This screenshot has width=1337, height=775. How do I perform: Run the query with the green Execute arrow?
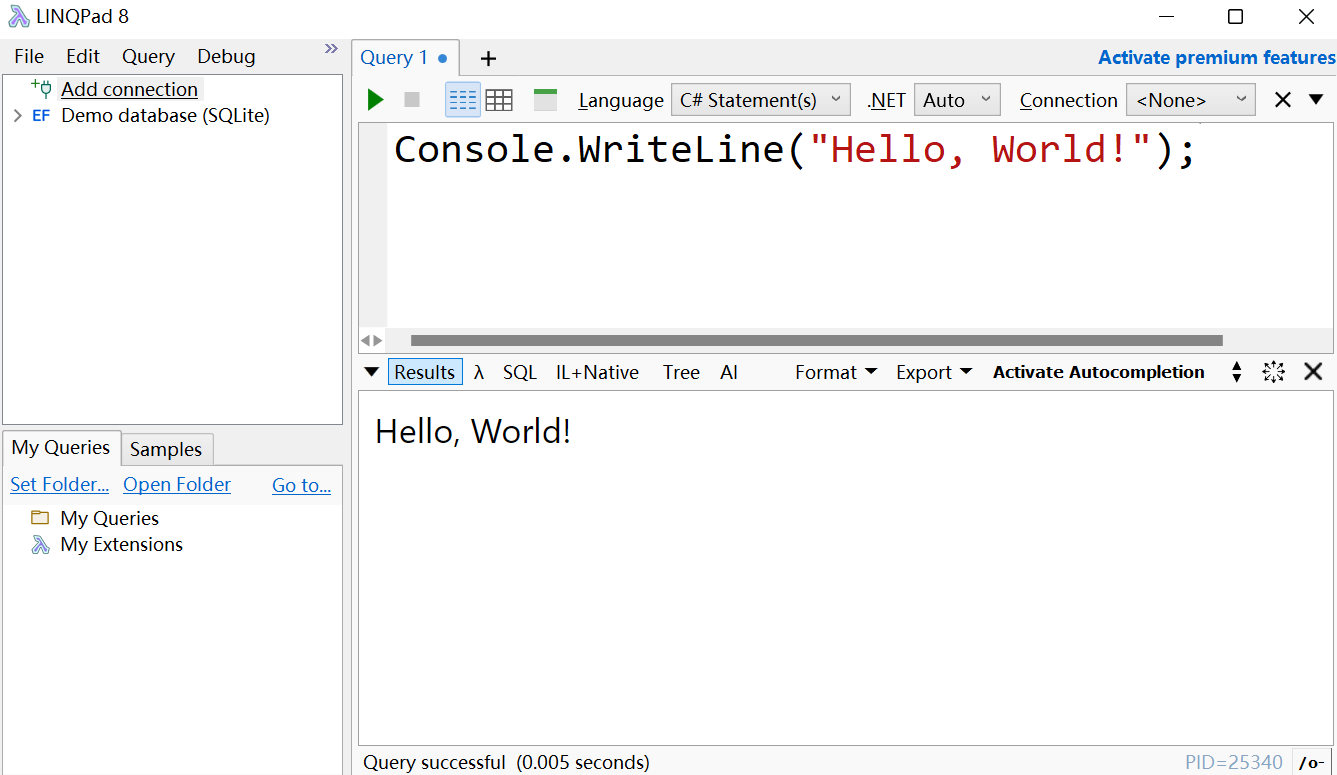[x=375, y=100]
